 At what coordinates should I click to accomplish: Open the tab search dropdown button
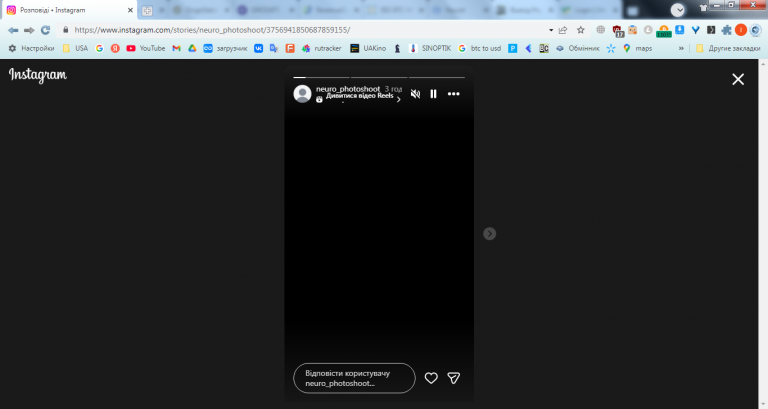677,10
